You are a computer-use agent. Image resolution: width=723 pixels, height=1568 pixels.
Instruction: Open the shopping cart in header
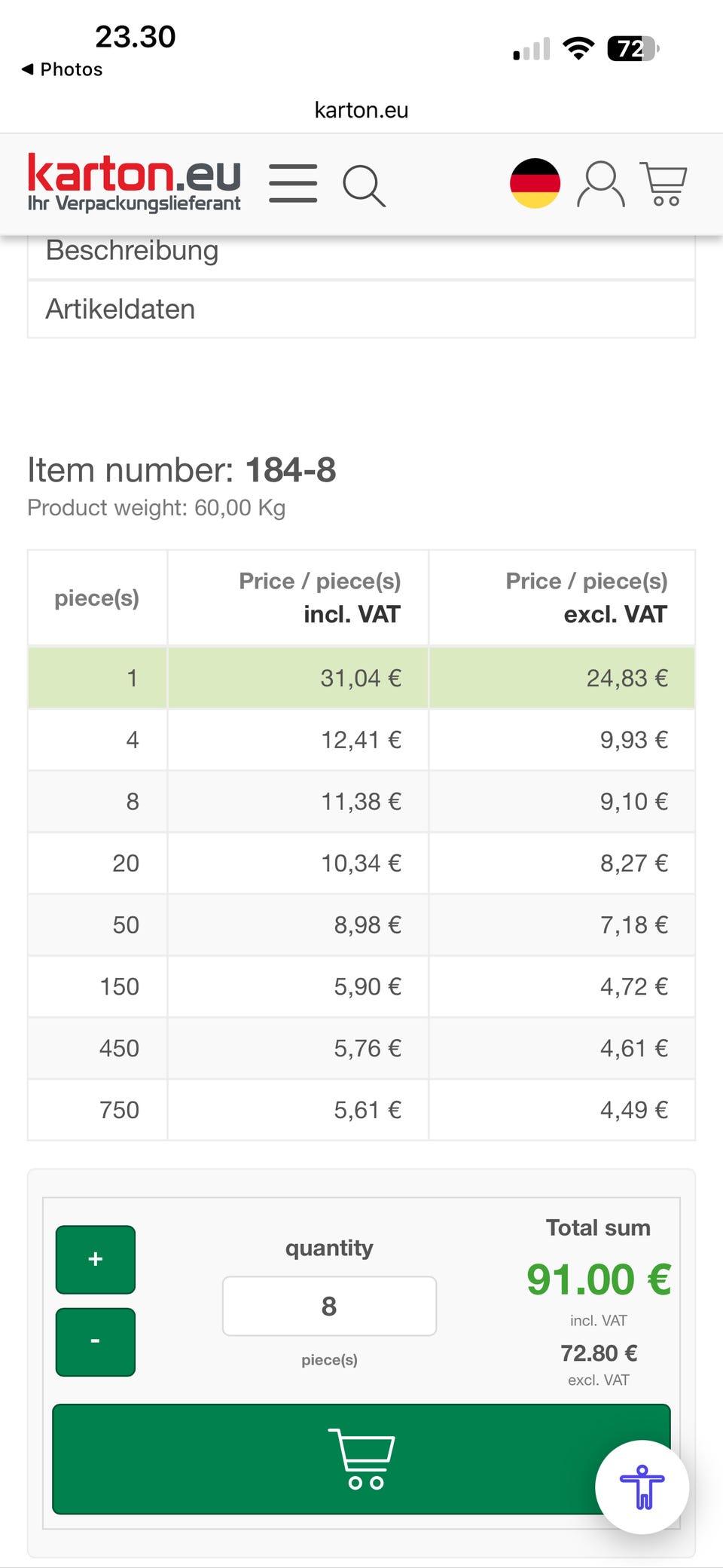[x=664, y=184]
